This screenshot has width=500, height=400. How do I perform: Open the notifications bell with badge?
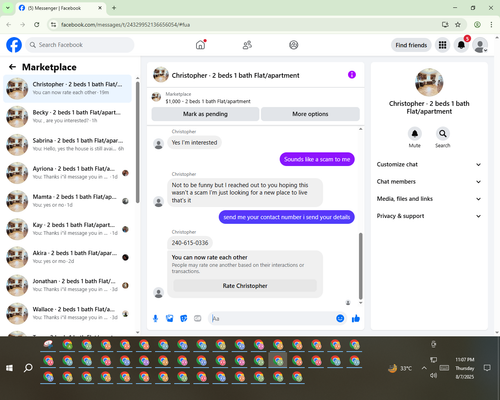[x=461, y=45]
